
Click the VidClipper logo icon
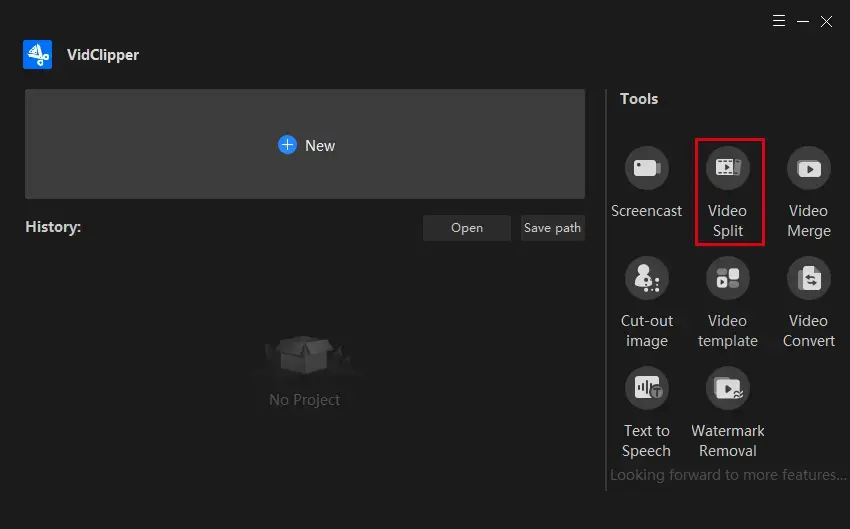click(37, 54)
